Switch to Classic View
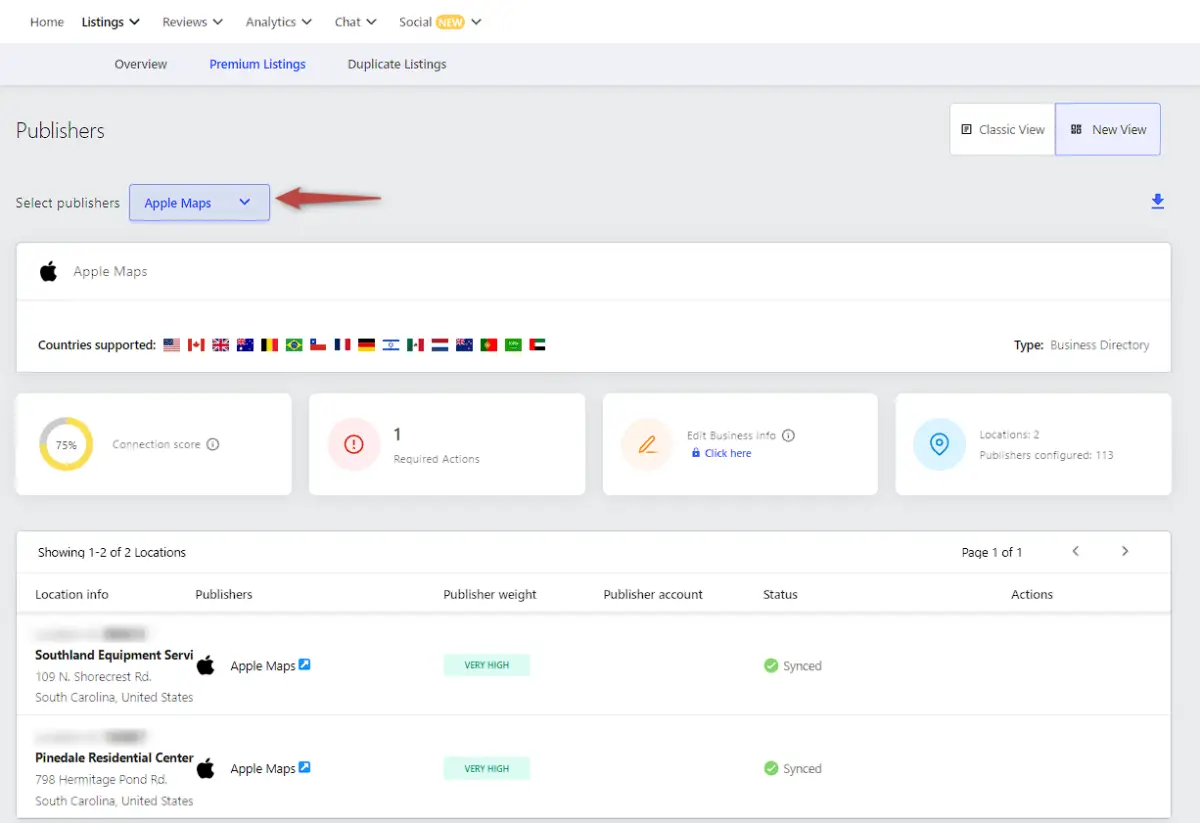This screenshot has width=1200, height=823. click(1002, 130)
